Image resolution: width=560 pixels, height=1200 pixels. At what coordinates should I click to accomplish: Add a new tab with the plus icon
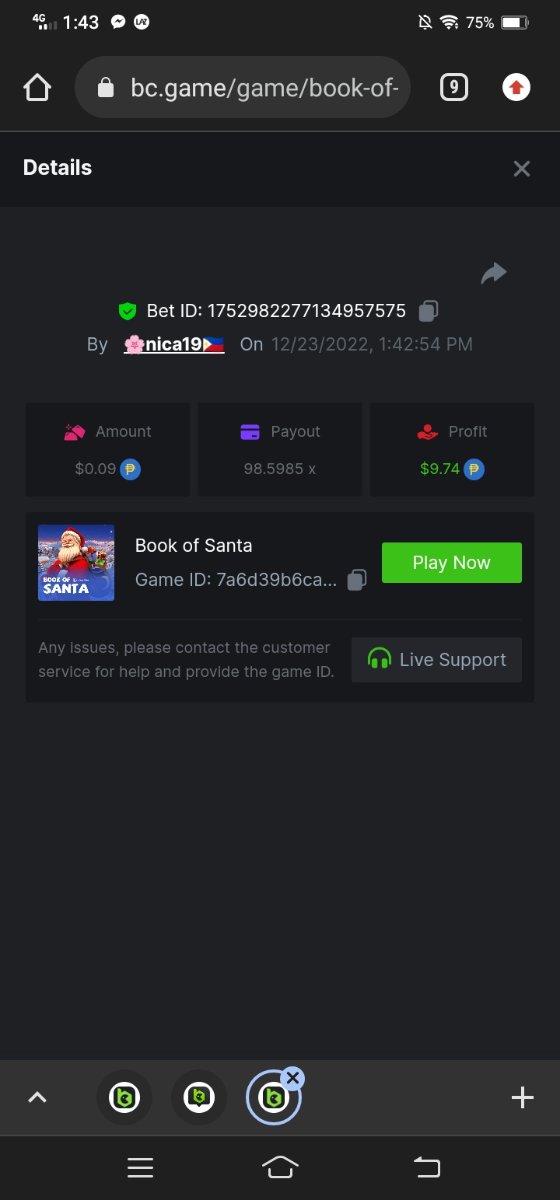[522, 1098]
